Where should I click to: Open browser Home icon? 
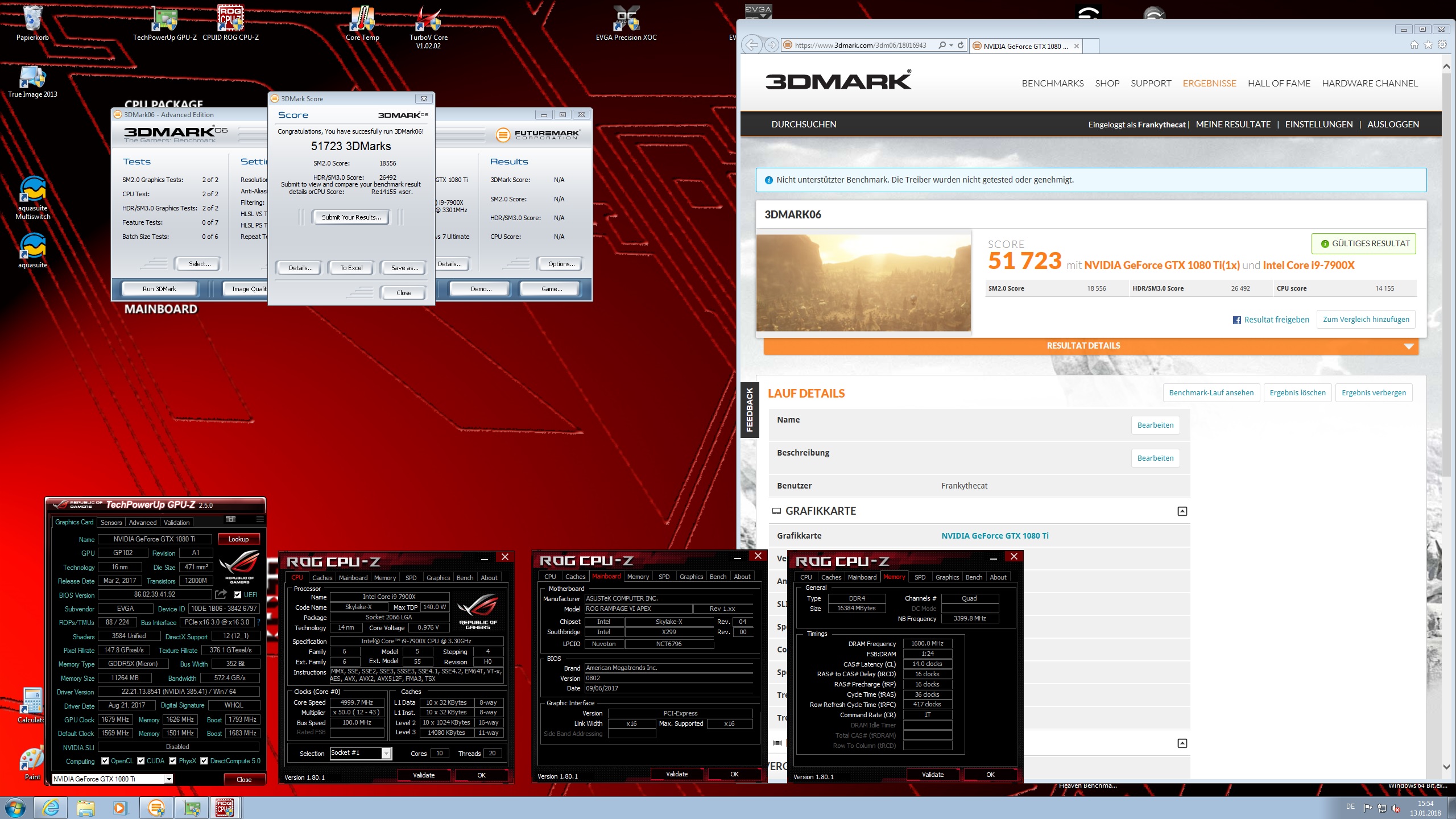[x=1414, y=45]
